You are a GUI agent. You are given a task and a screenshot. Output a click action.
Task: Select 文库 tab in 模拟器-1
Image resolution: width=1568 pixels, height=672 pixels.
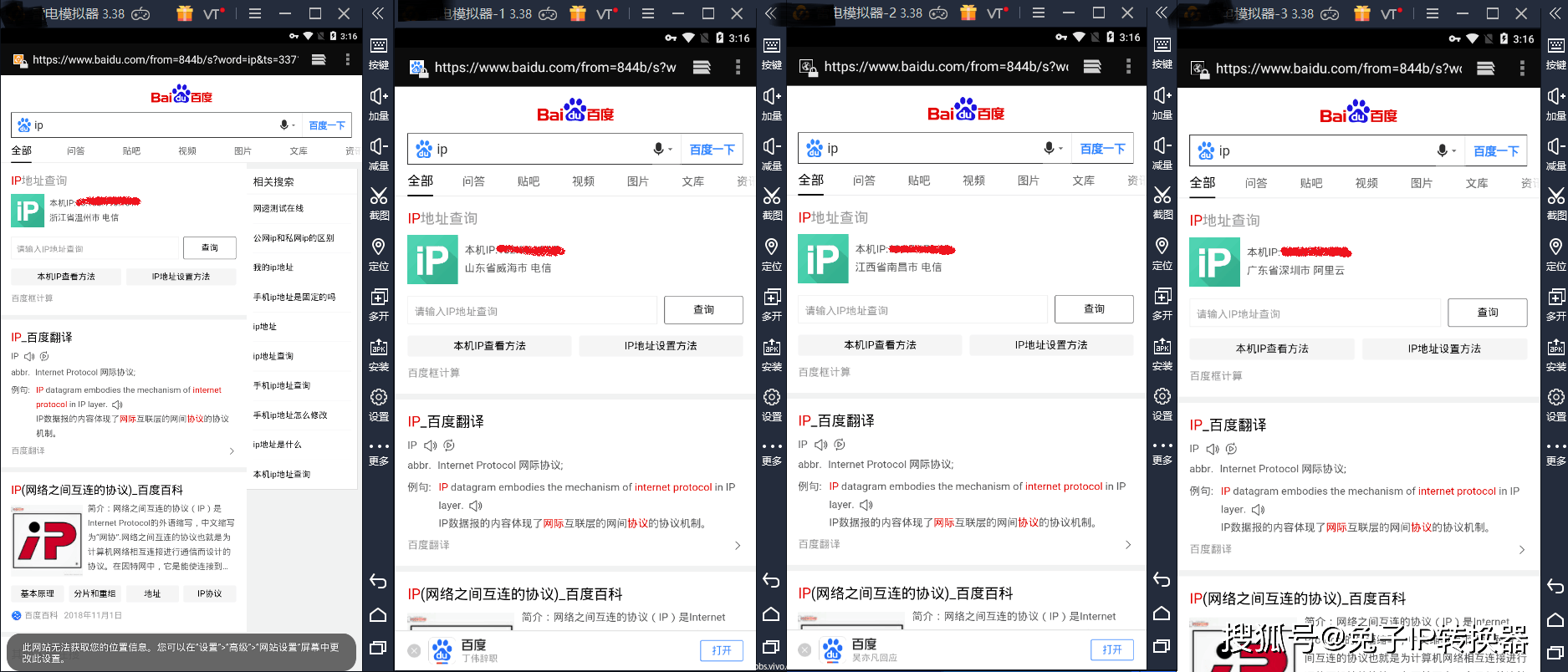tap(693, 181)
